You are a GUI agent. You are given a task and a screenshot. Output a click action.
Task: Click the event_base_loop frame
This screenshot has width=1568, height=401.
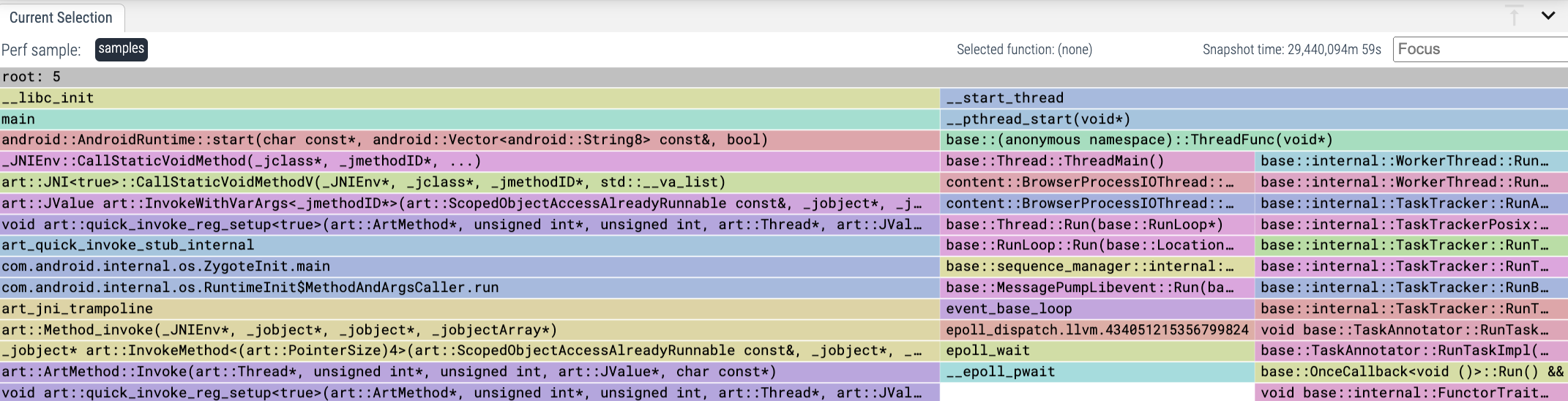tap(1097, 309)
